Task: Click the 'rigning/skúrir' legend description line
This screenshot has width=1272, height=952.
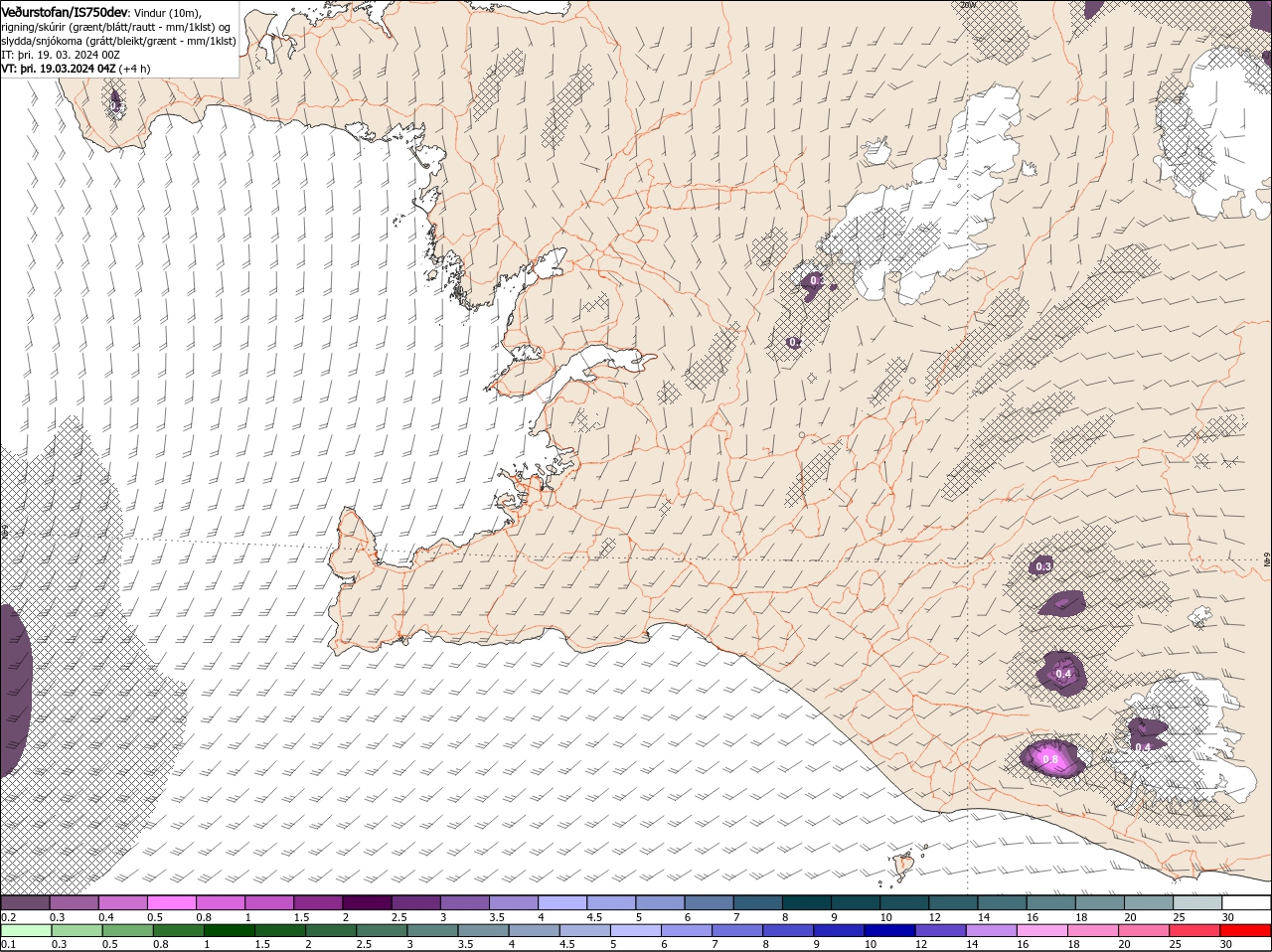Action: 115,27
